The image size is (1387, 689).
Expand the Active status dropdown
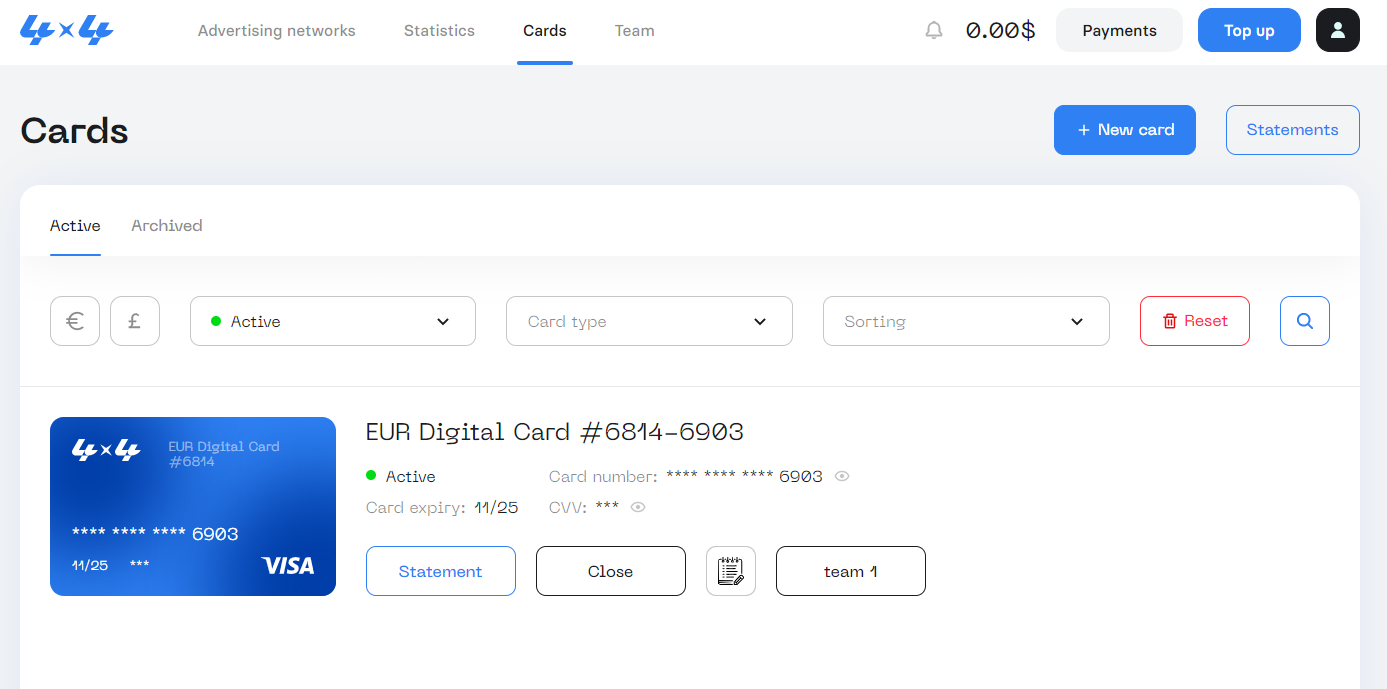point(332,321)
